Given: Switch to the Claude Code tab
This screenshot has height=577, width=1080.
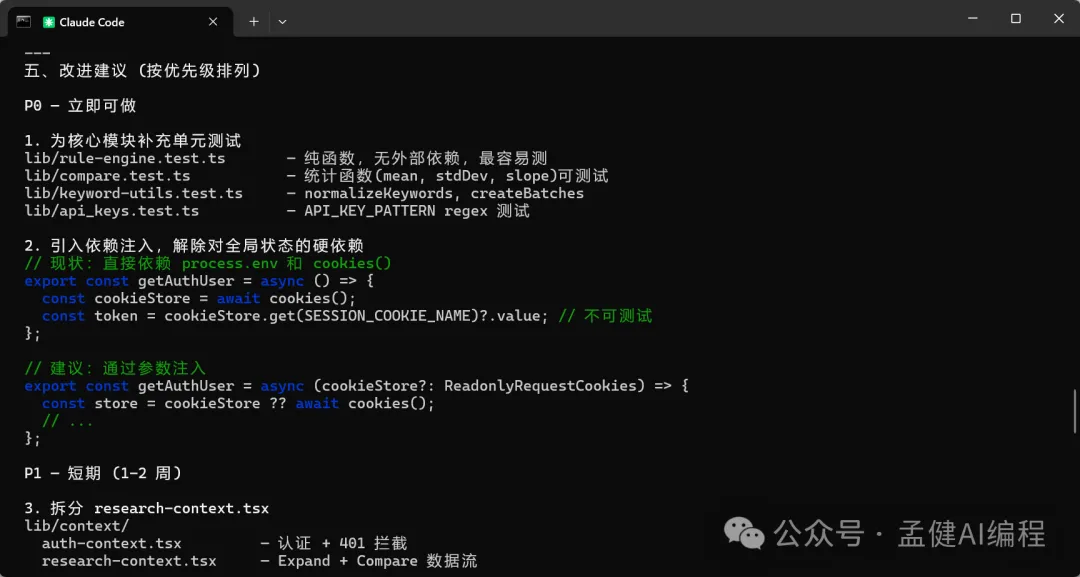Looking at the screenshot, I should (x=120, y=22).
